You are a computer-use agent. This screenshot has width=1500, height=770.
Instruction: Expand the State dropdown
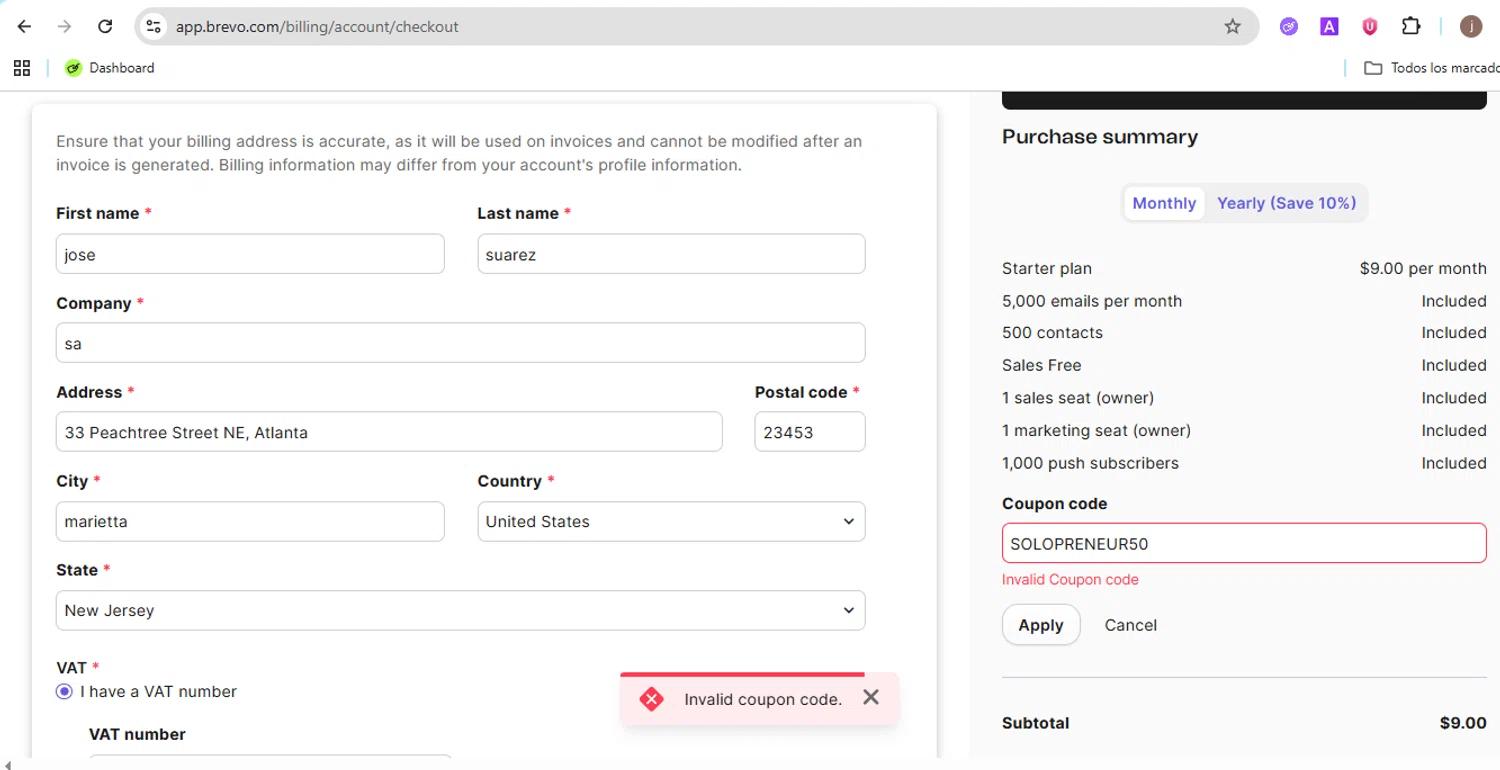click(460, 610)
